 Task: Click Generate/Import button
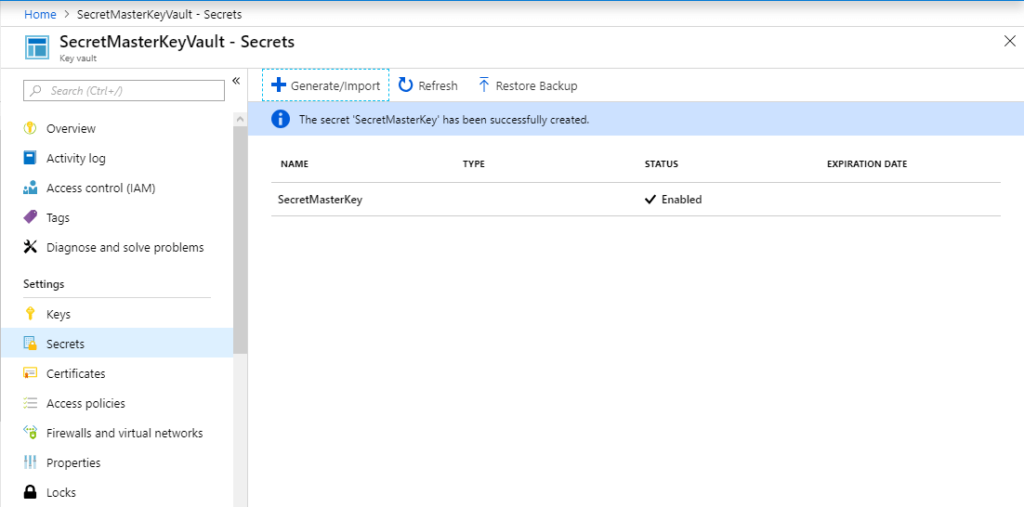[326, 86]
